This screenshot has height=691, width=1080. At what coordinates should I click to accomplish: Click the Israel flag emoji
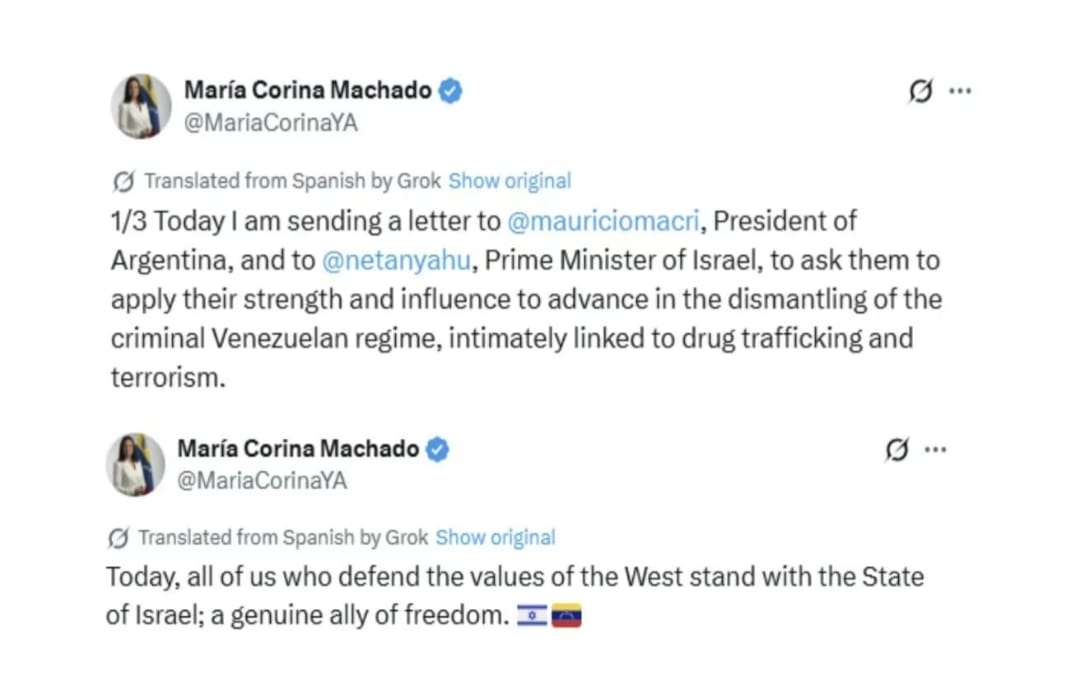point(532,617)
